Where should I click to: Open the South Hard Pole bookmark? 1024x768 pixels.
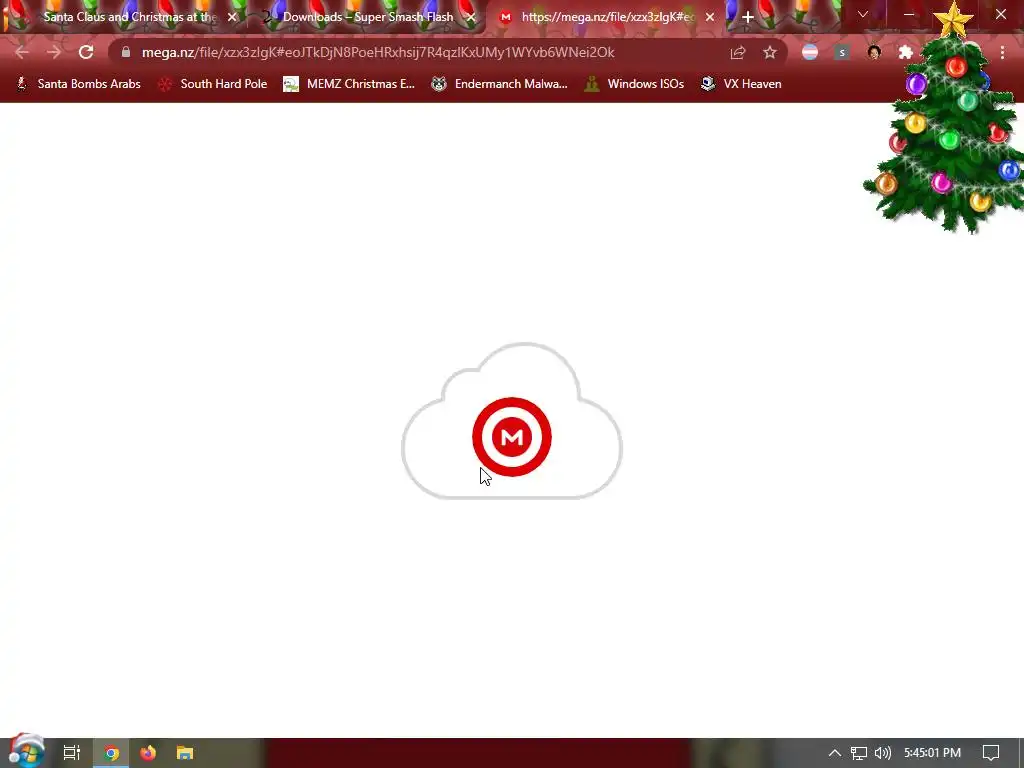point(213,84)
